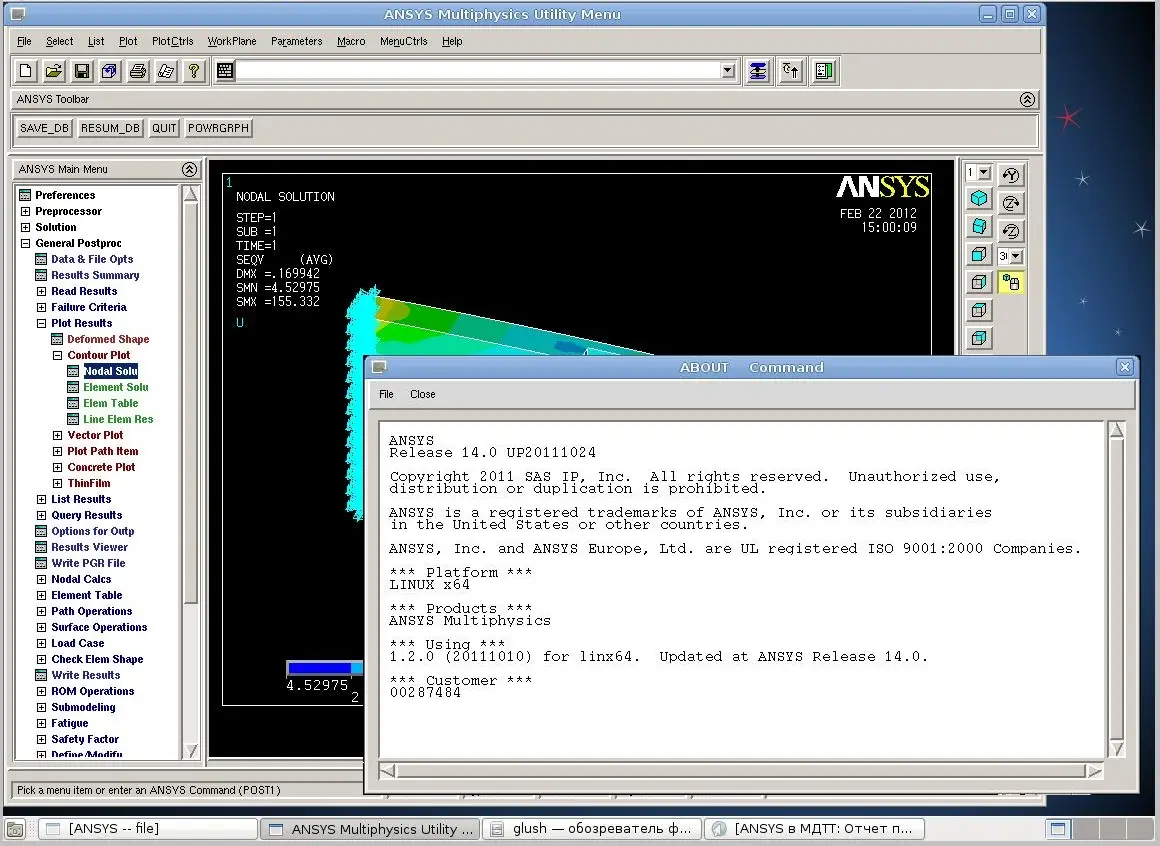Collapse the ANSYS Toolbar panel
The height and width of the screenshot is (846, 1160).
point(1027,99)
